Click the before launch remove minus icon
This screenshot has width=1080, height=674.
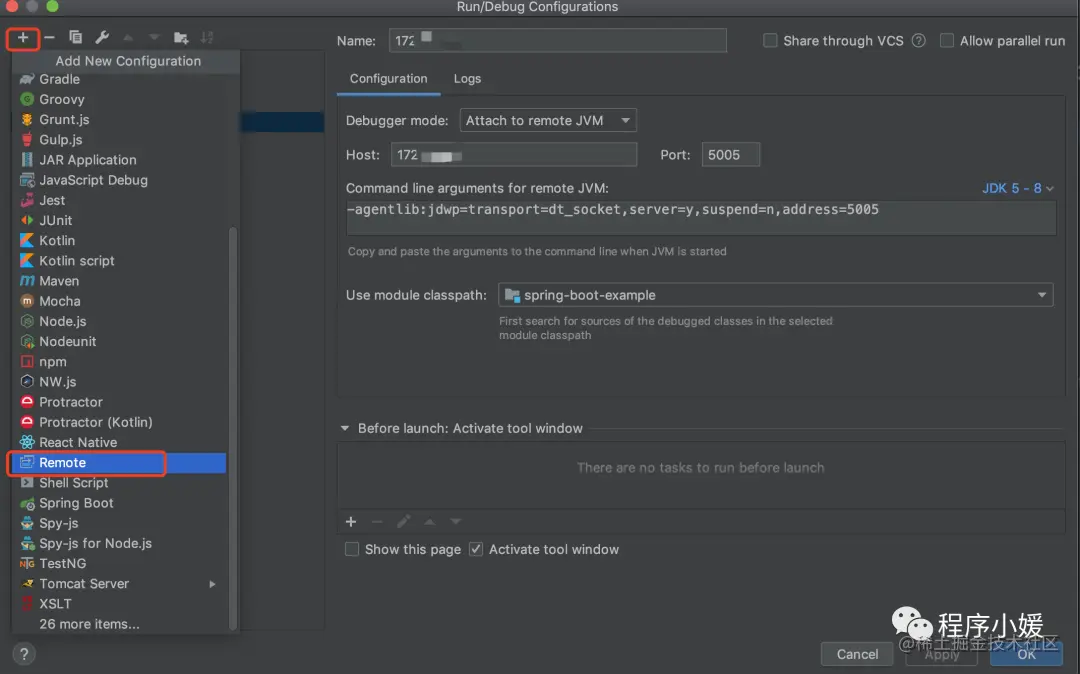(x=377, y=522)
